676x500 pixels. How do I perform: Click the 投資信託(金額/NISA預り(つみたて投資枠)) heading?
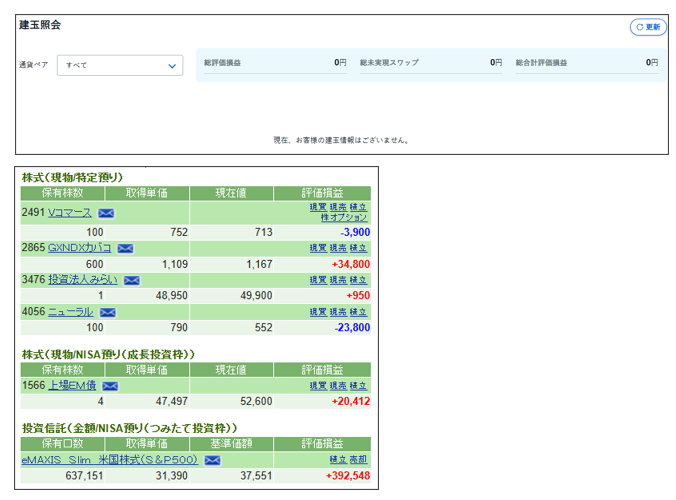129,428
